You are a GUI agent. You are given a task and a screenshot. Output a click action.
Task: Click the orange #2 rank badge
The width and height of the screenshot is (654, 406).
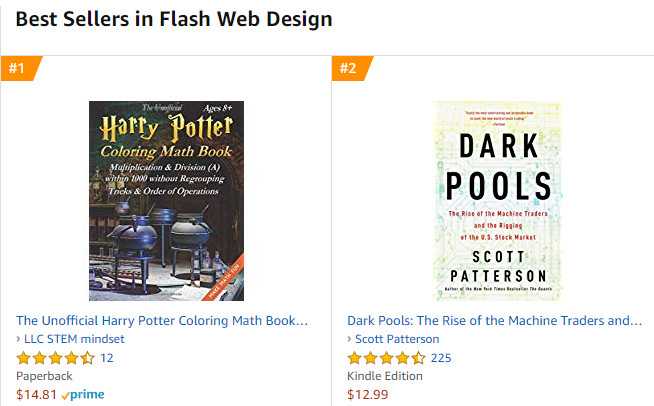349,68
